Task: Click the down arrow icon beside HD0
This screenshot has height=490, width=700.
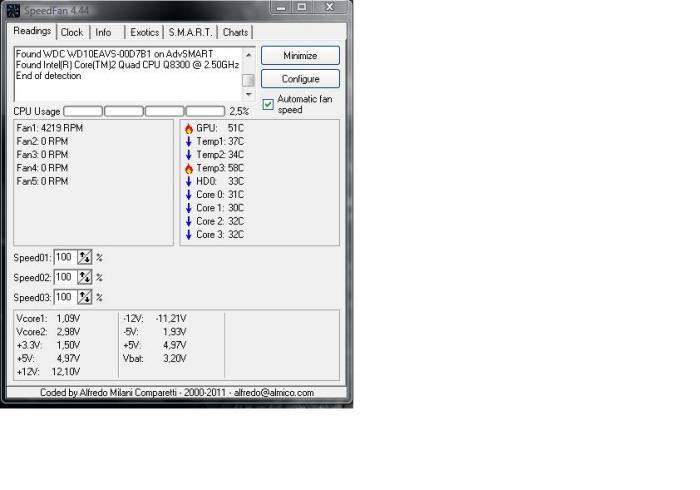Action: [189, 181]
